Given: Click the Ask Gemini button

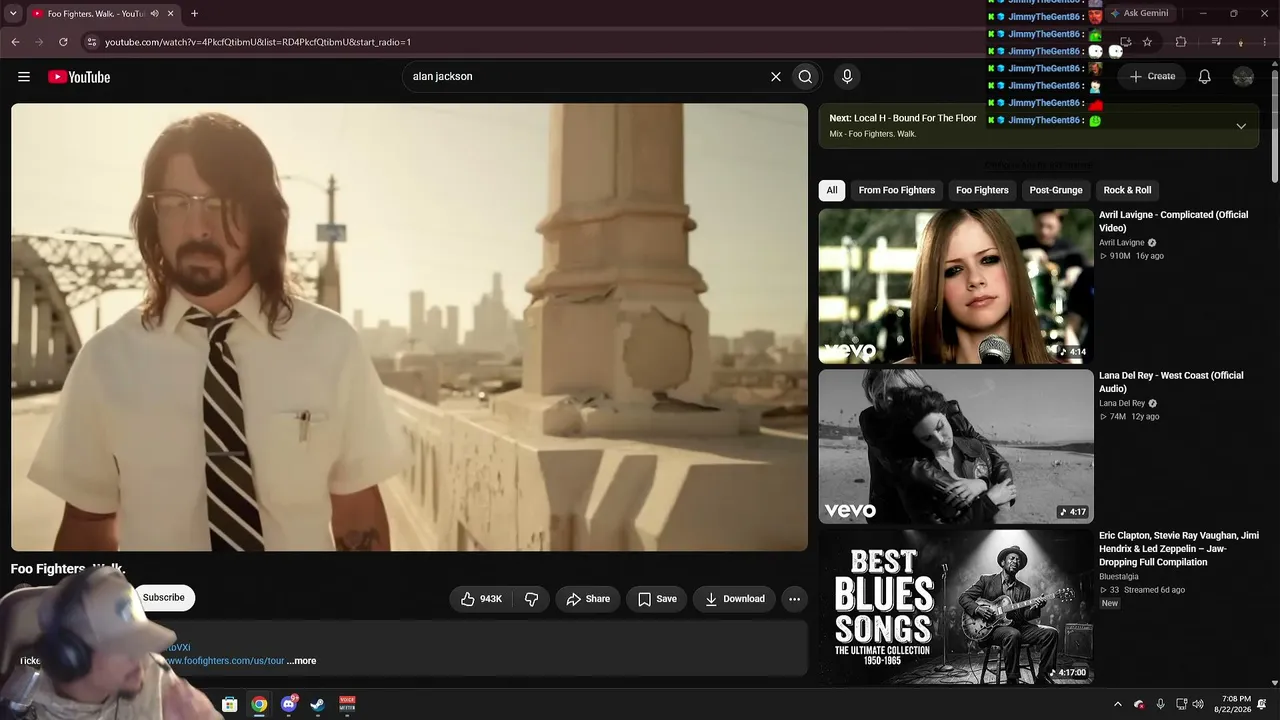Looking at the screenshot, I should pyautogui.click(x=1139, y=14).
